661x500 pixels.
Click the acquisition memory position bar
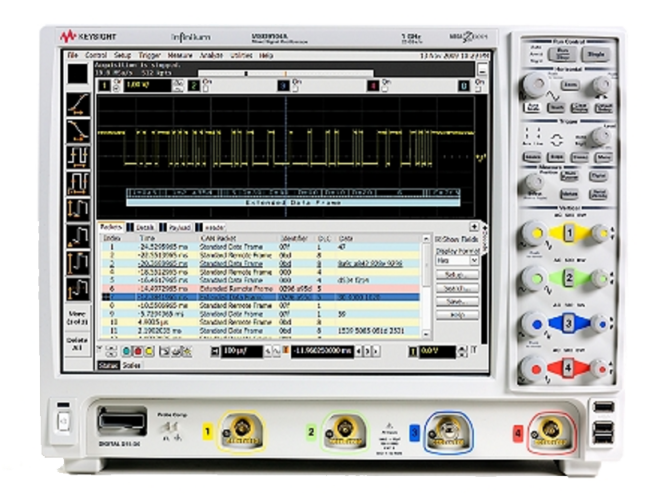pos(286,73)
